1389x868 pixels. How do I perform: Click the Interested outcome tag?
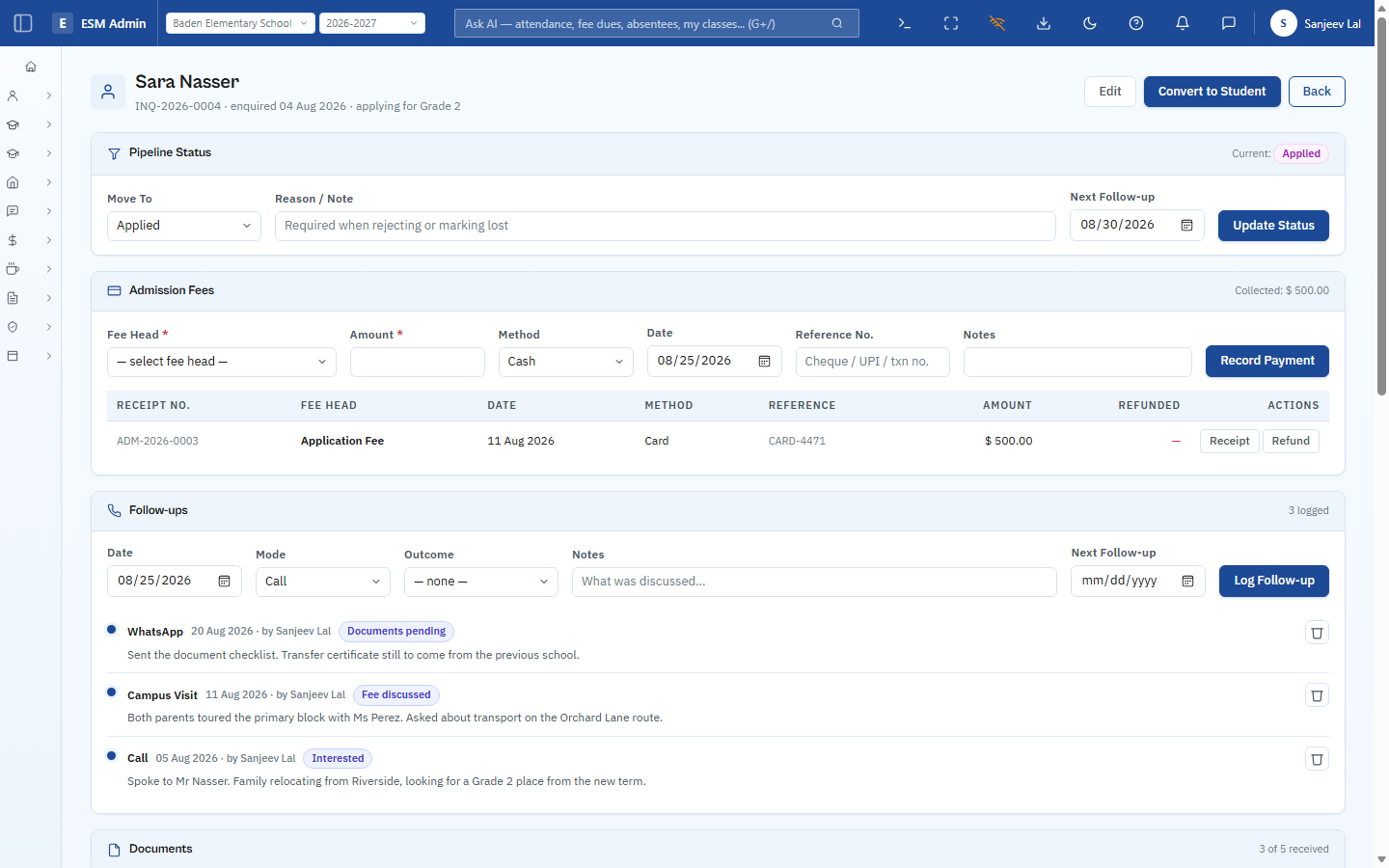coord(338,759)
